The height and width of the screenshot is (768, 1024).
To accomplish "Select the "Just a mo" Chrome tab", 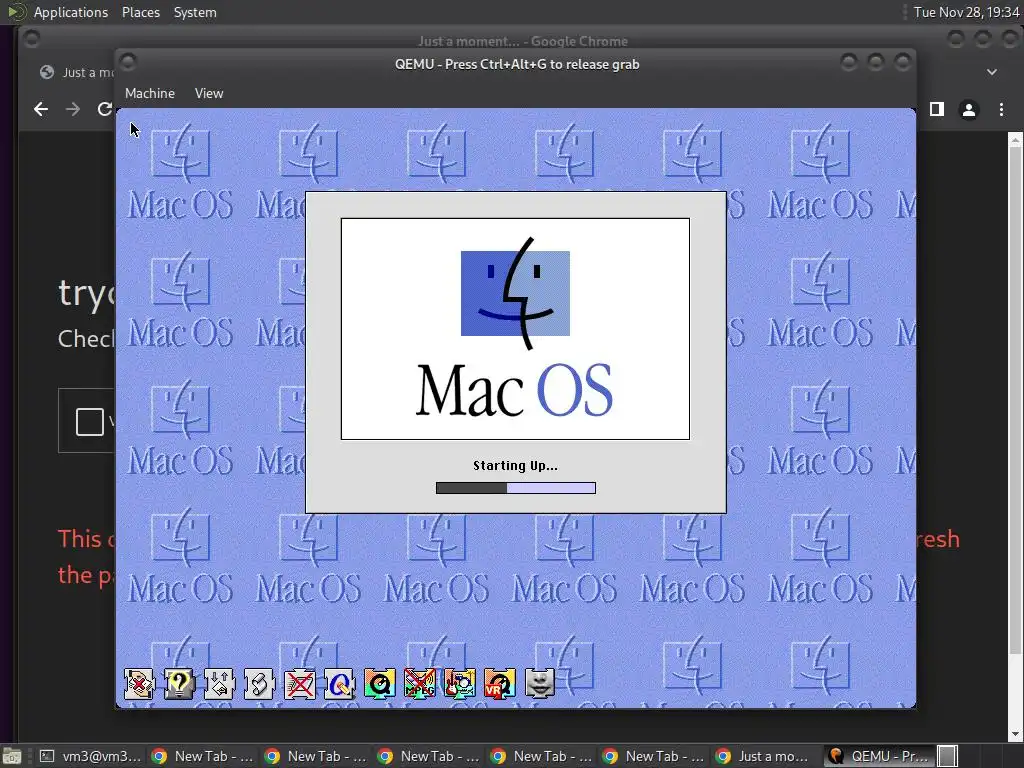I will [75, 72].
